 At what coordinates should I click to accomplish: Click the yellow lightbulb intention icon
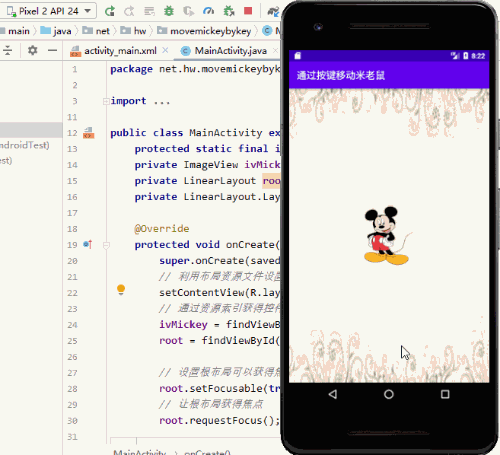(x=121, y=290)
